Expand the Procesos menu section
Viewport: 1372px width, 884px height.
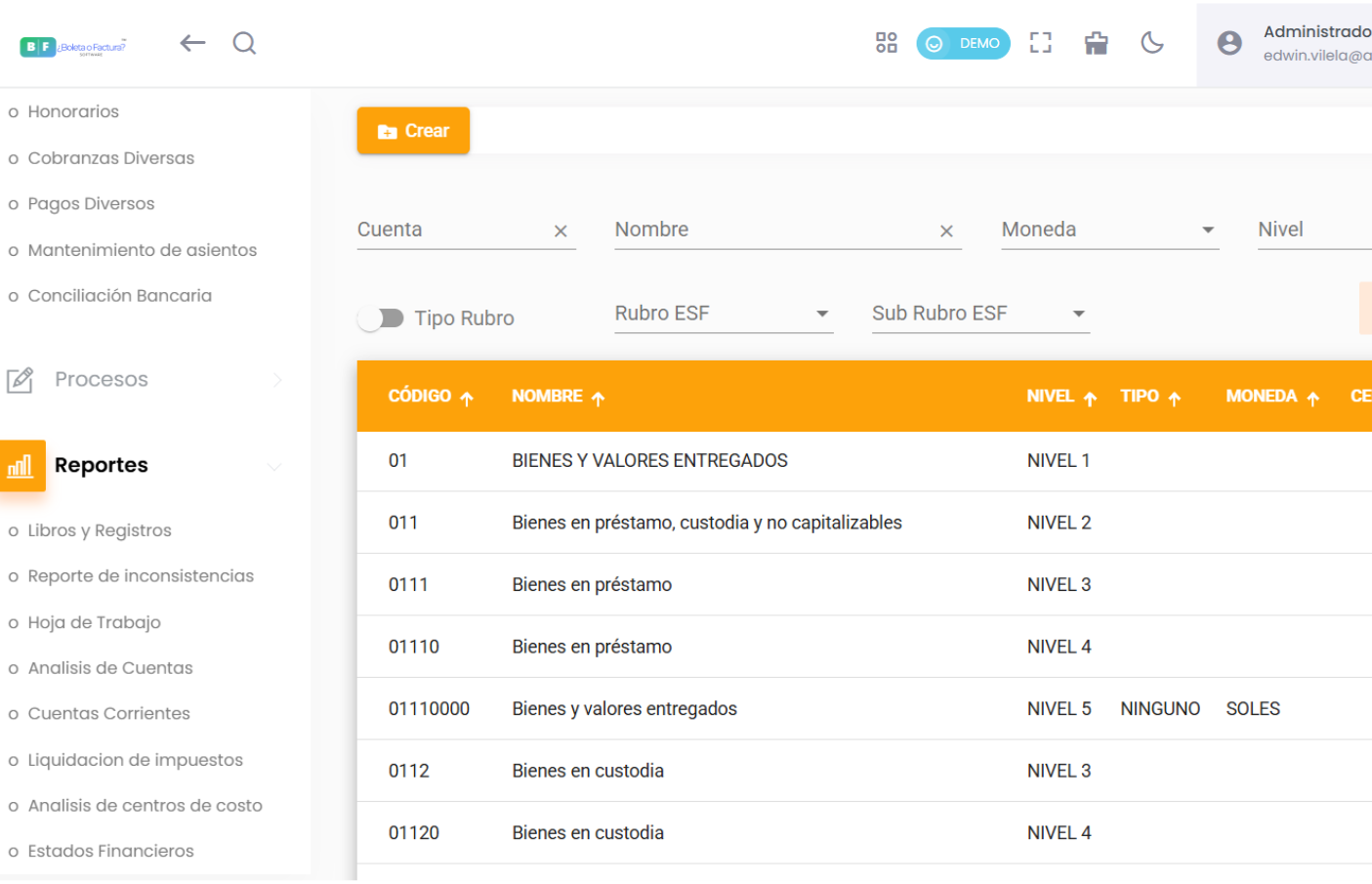[x=102, y=380]
